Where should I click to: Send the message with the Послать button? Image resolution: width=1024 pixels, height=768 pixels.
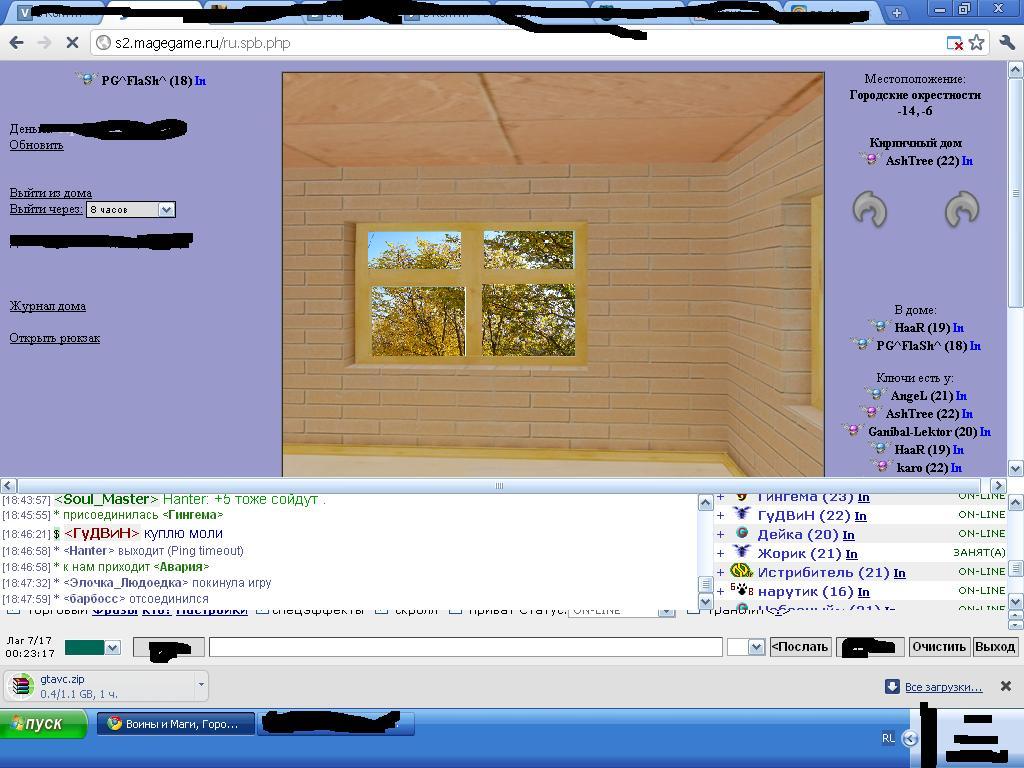[x=799, y=647]
